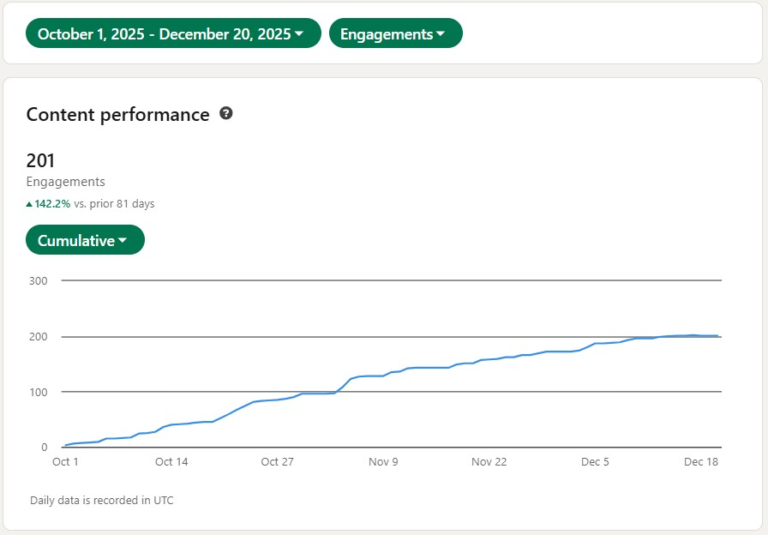This screenshot has height=535, width=768.
Task: Open the Cumulative view dropdown
Action: pyautogui.click(x=84, y=240)
